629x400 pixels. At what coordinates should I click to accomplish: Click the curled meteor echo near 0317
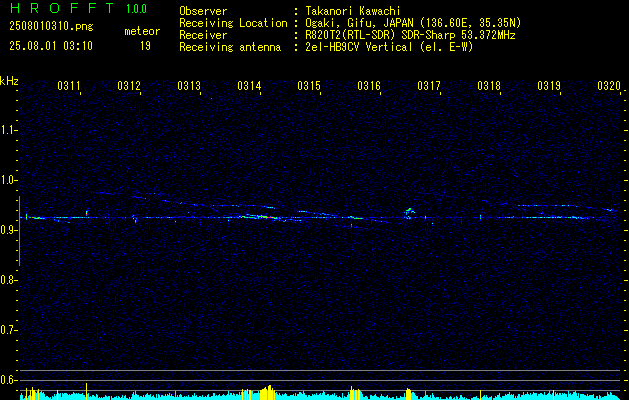tap(410, 213)
